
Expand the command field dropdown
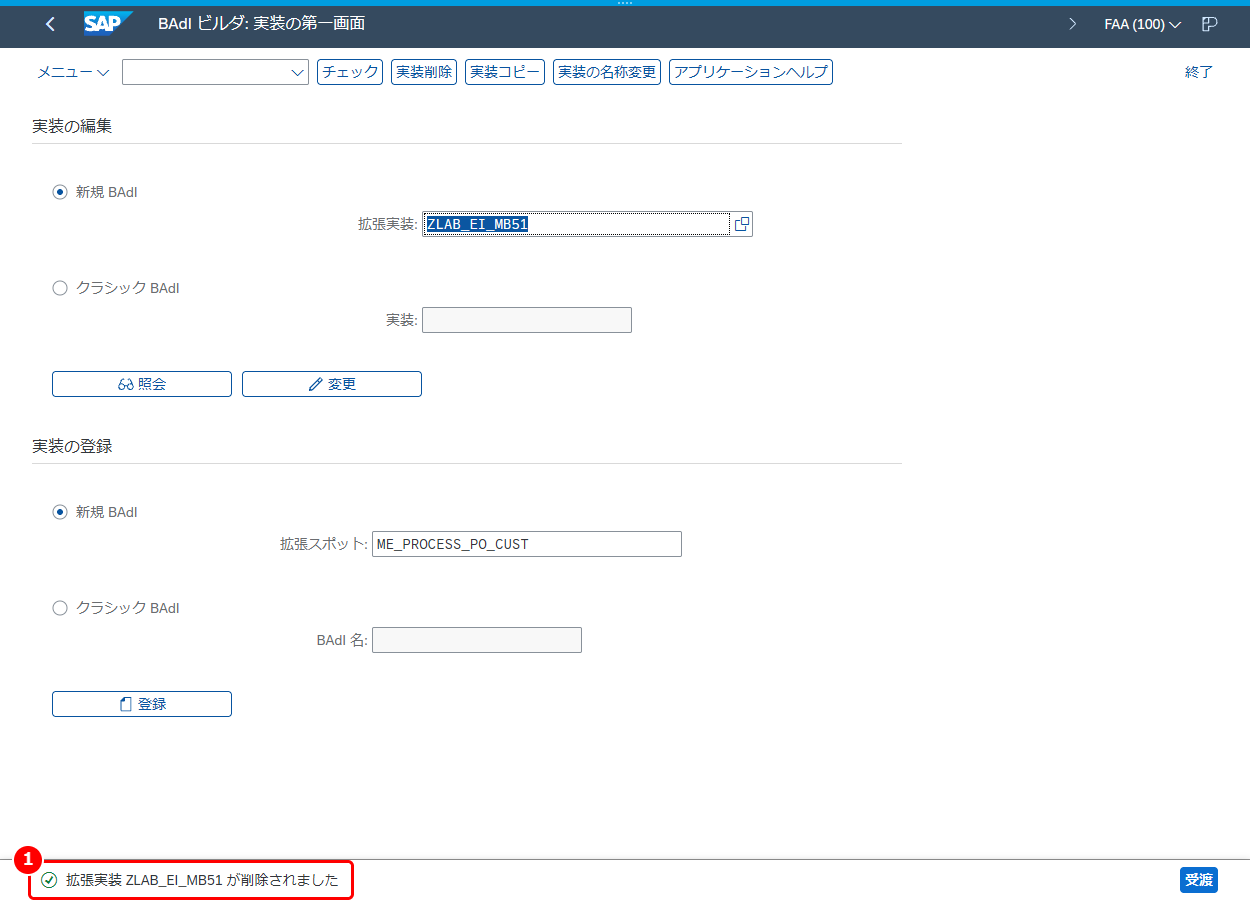297,72
